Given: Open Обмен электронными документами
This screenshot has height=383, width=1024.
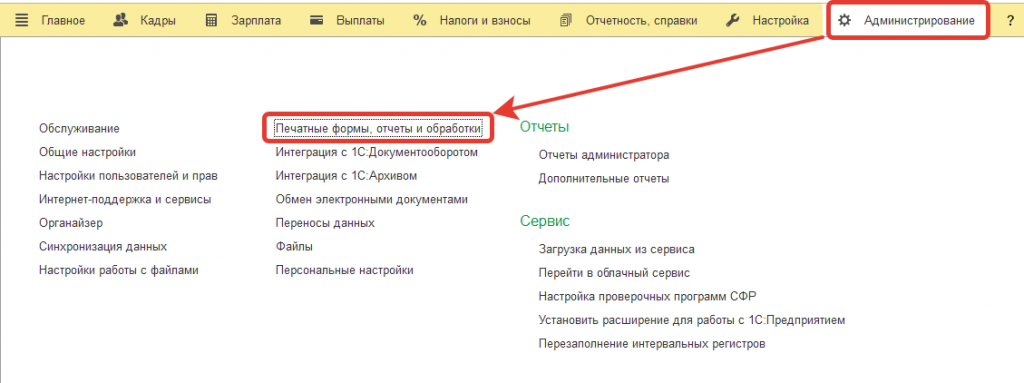Looking at the screenshot, I should point(372,199).
